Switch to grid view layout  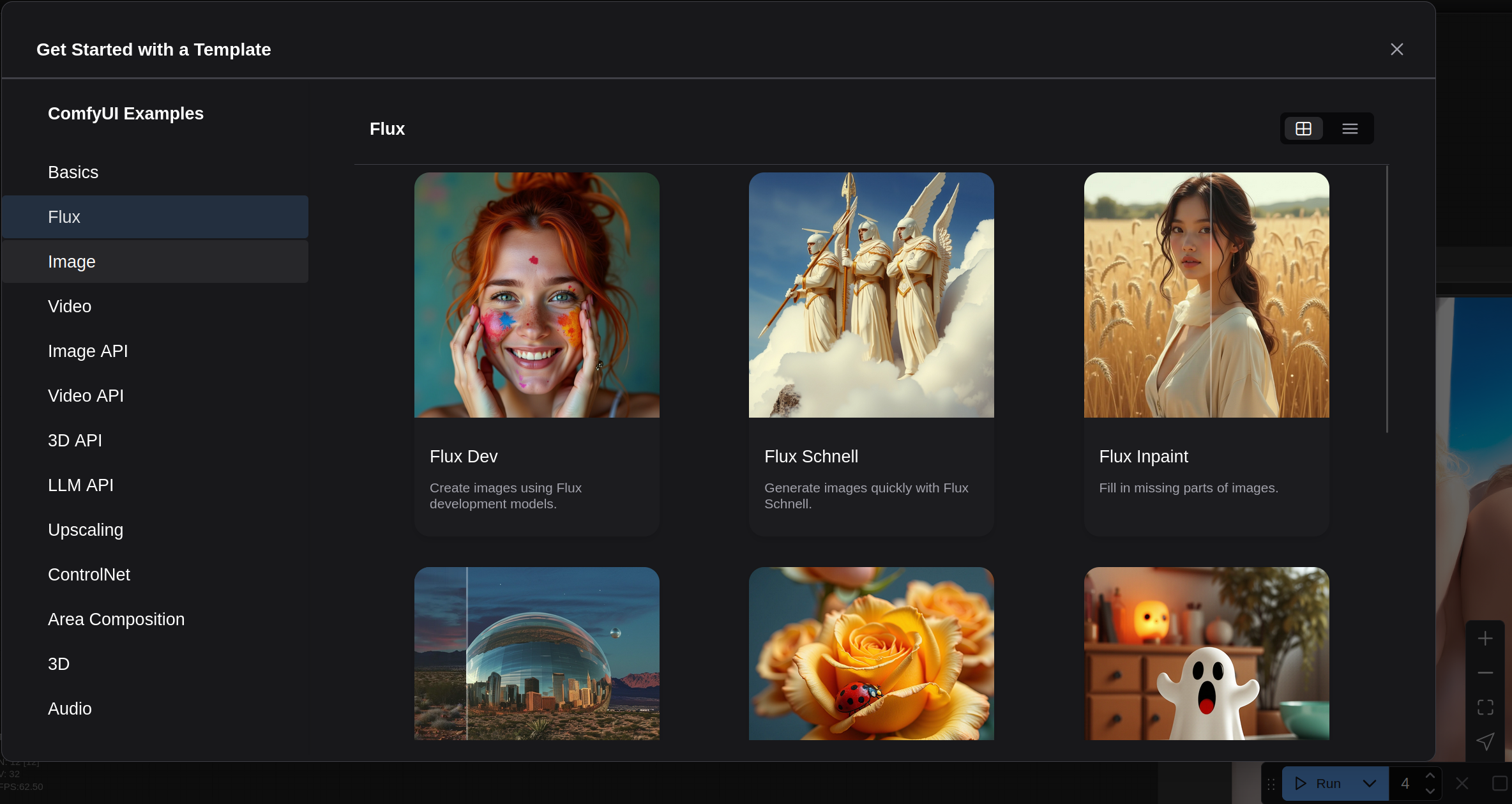(x=1303, y=129)
